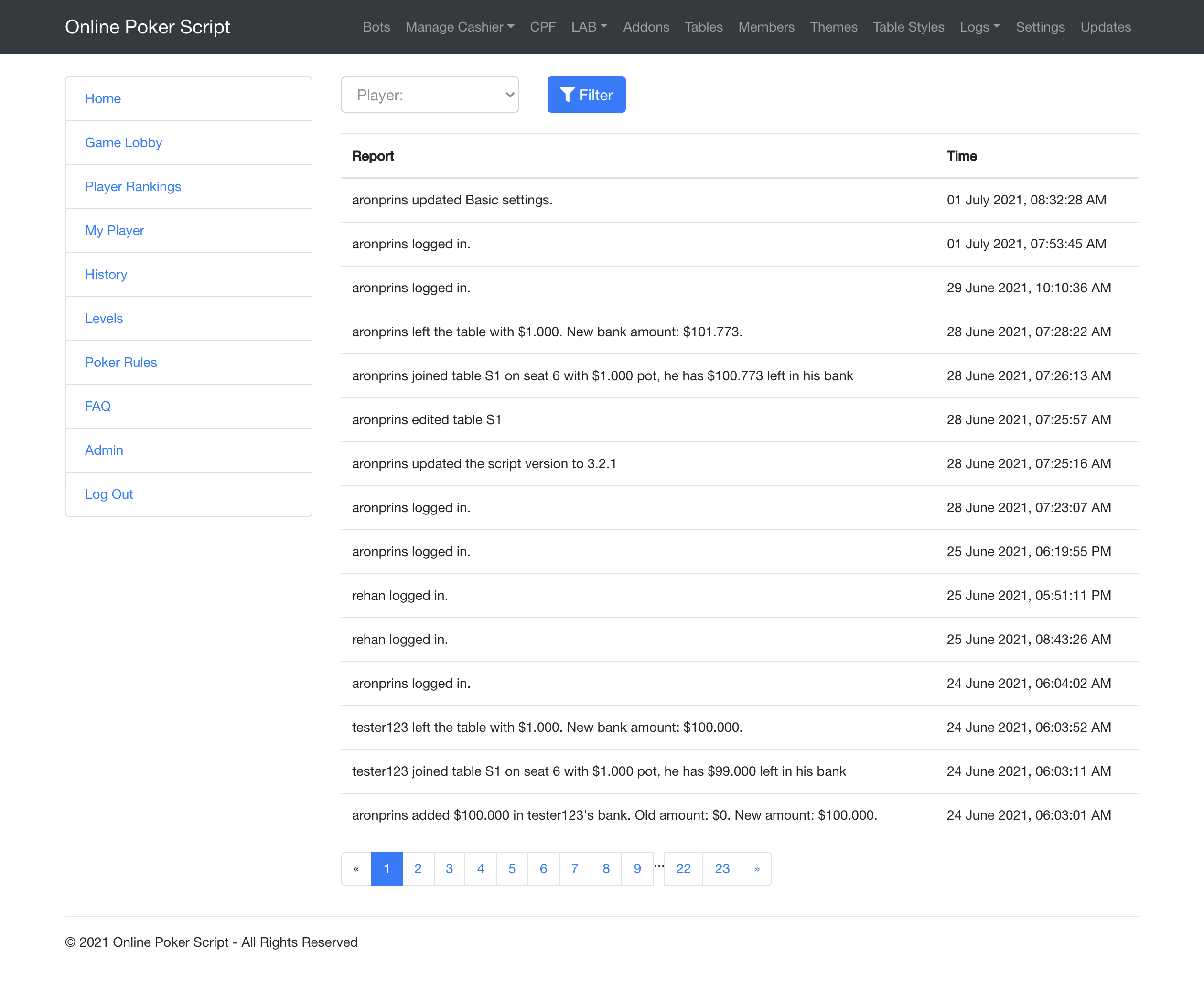Jump to last page 23
1204x1006 pixels.
(x=722, y=868)
